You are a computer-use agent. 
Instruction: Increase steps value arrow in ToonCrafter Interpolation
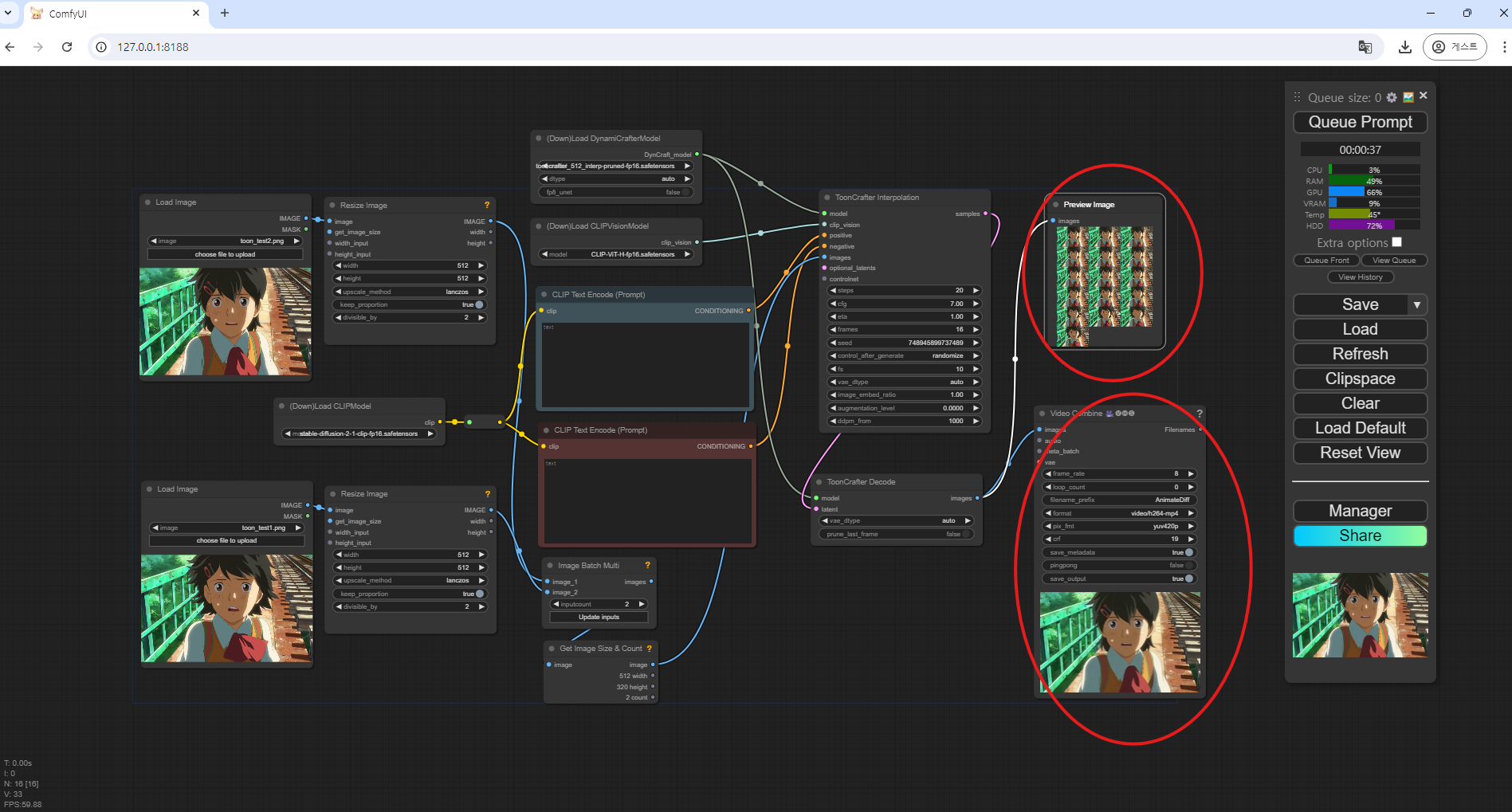click(x=976, y=291)
